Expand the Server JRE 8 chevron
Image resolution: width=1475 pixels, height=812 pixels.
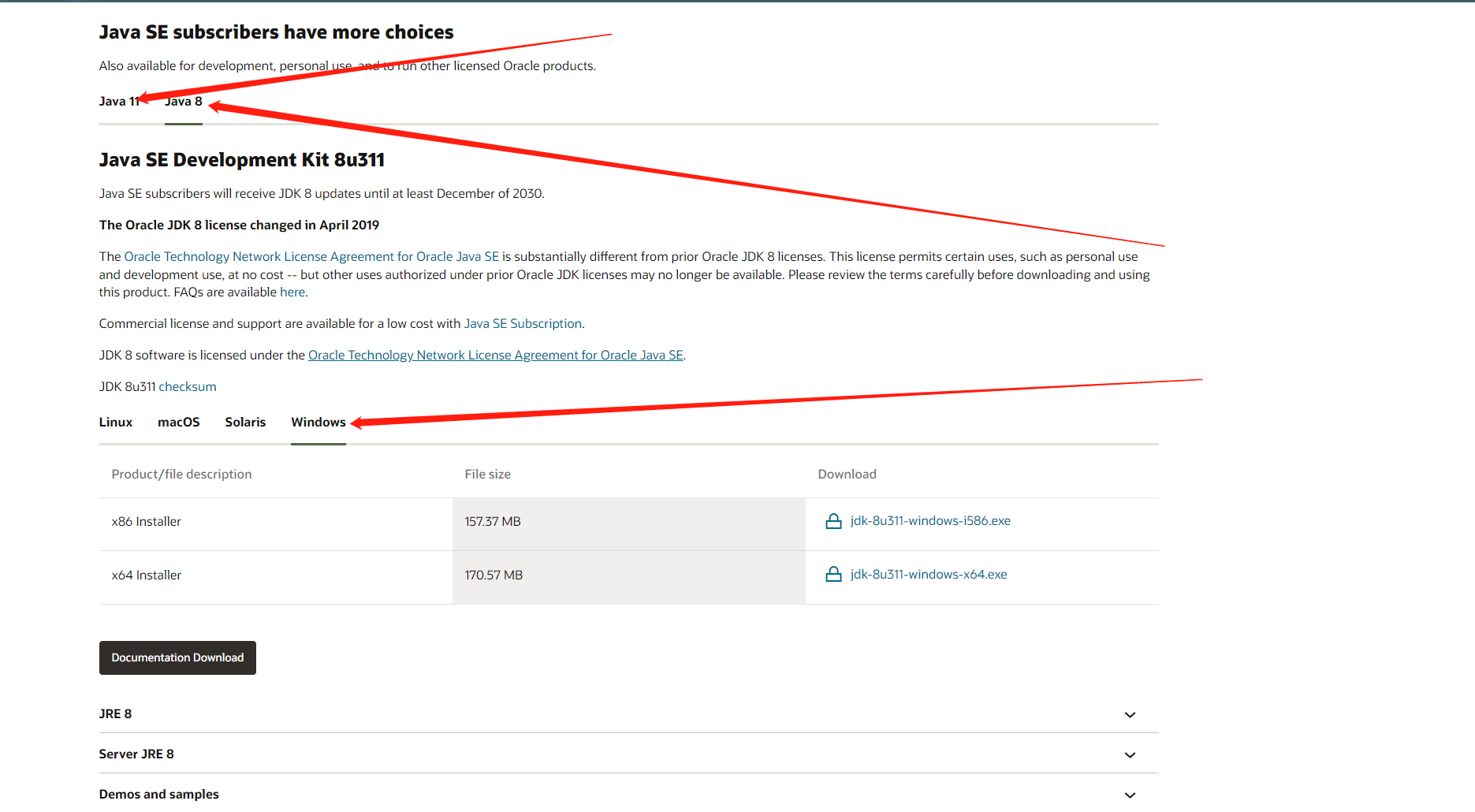pos(1129,755)
